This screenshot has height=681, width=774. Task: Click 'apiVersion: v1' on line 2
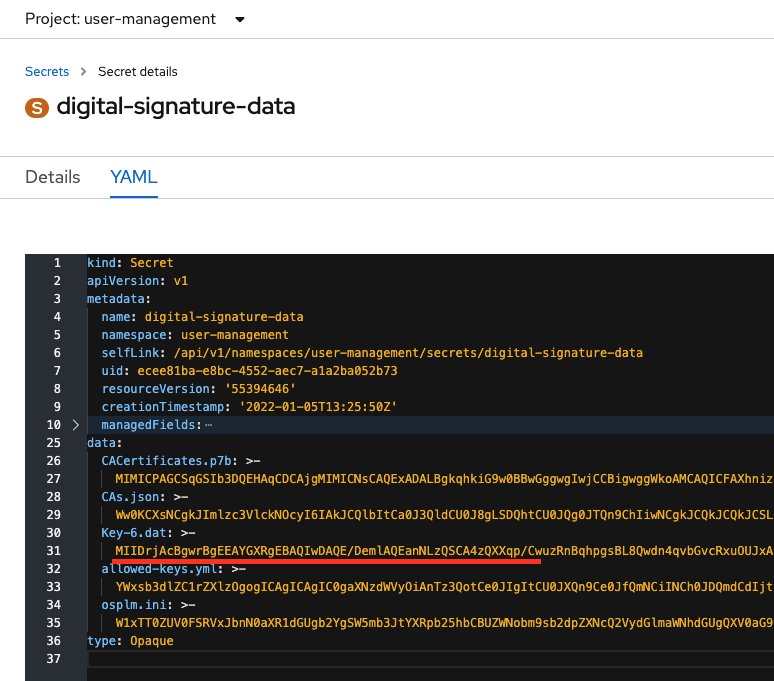137,281
